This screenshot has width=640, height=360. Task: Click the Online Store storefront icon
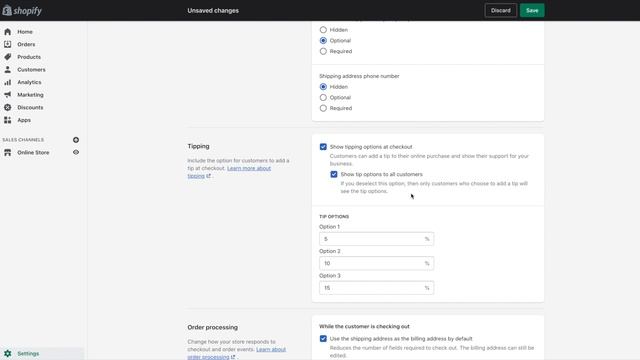pyautogui.click(x=7, y=152)
